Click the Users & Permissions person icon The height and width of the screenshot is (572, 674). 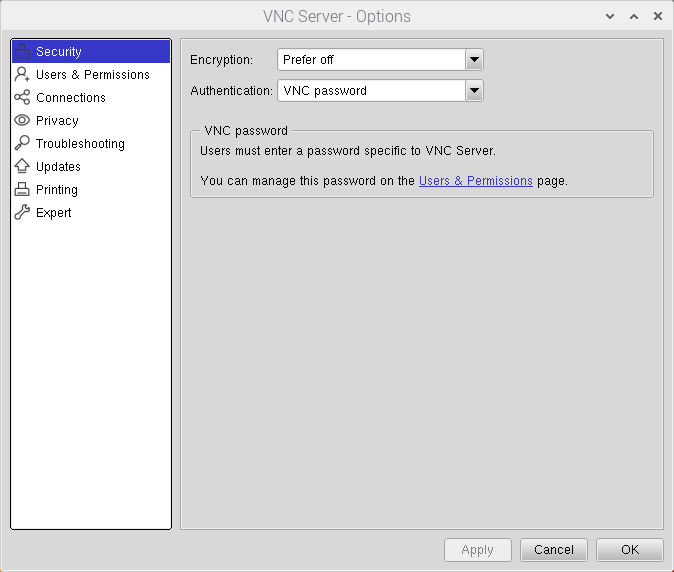(22, 74)
